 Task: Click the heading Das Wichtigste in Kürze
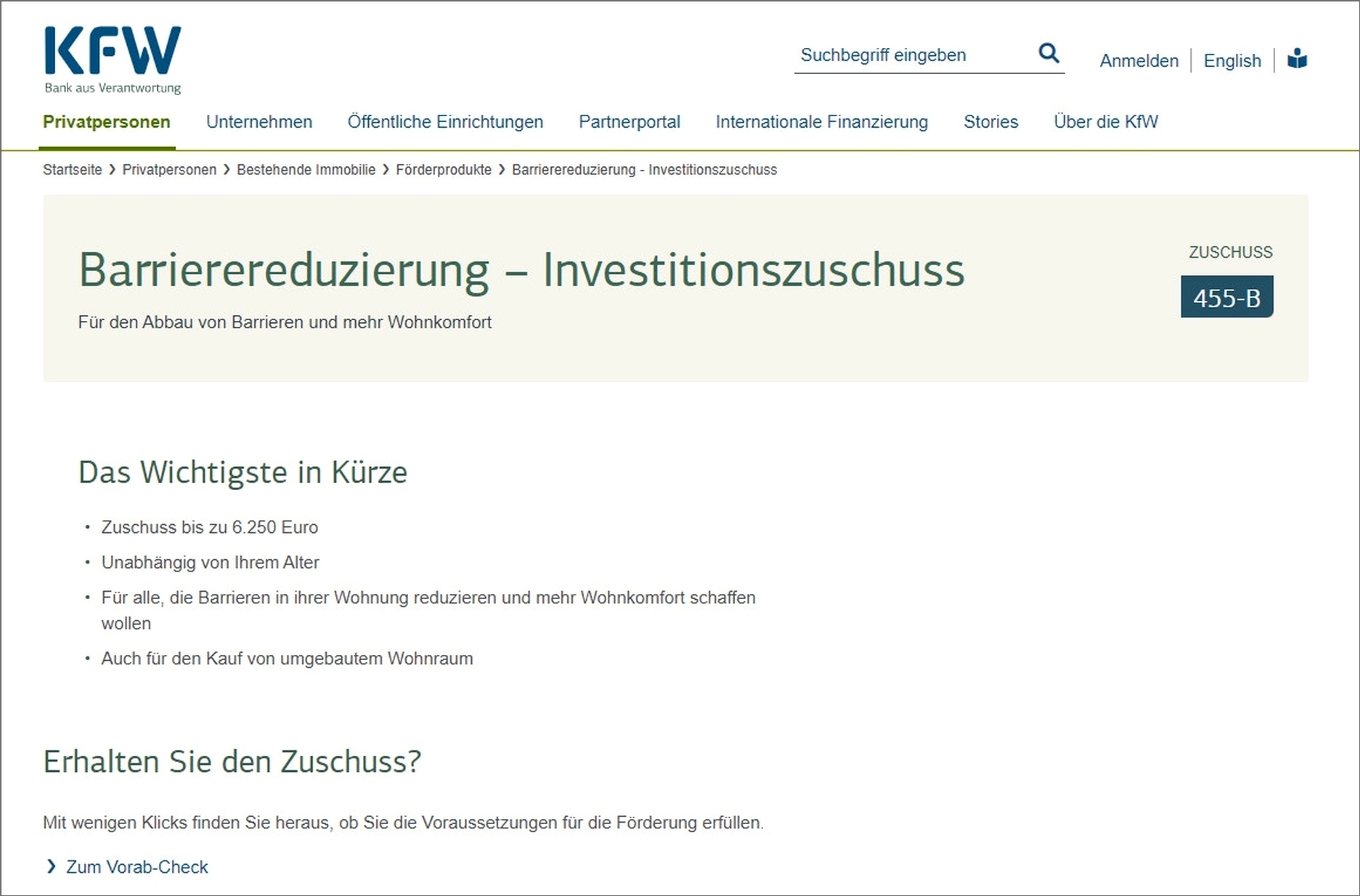(243, 471)
